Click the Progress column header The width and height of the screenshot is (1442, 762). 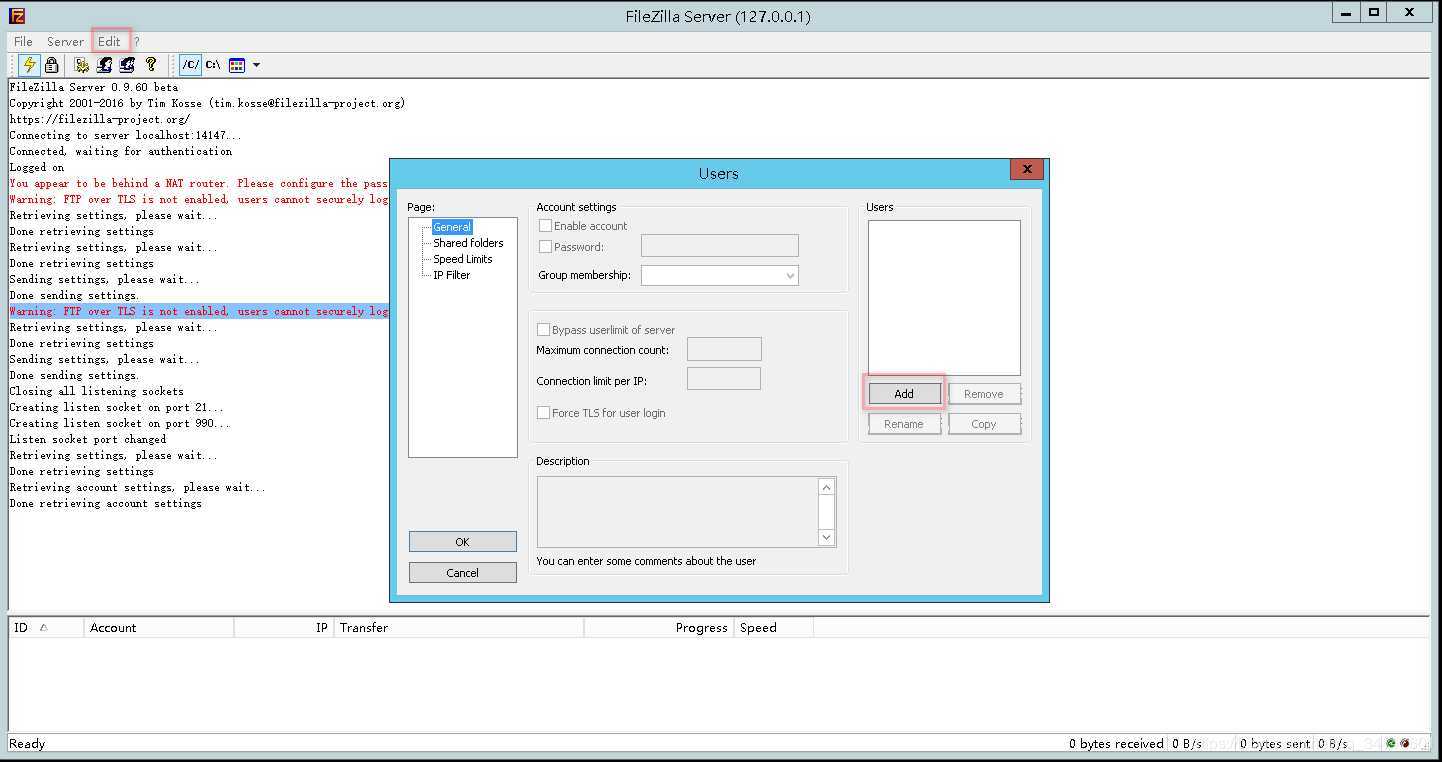[x=659, y=628]
